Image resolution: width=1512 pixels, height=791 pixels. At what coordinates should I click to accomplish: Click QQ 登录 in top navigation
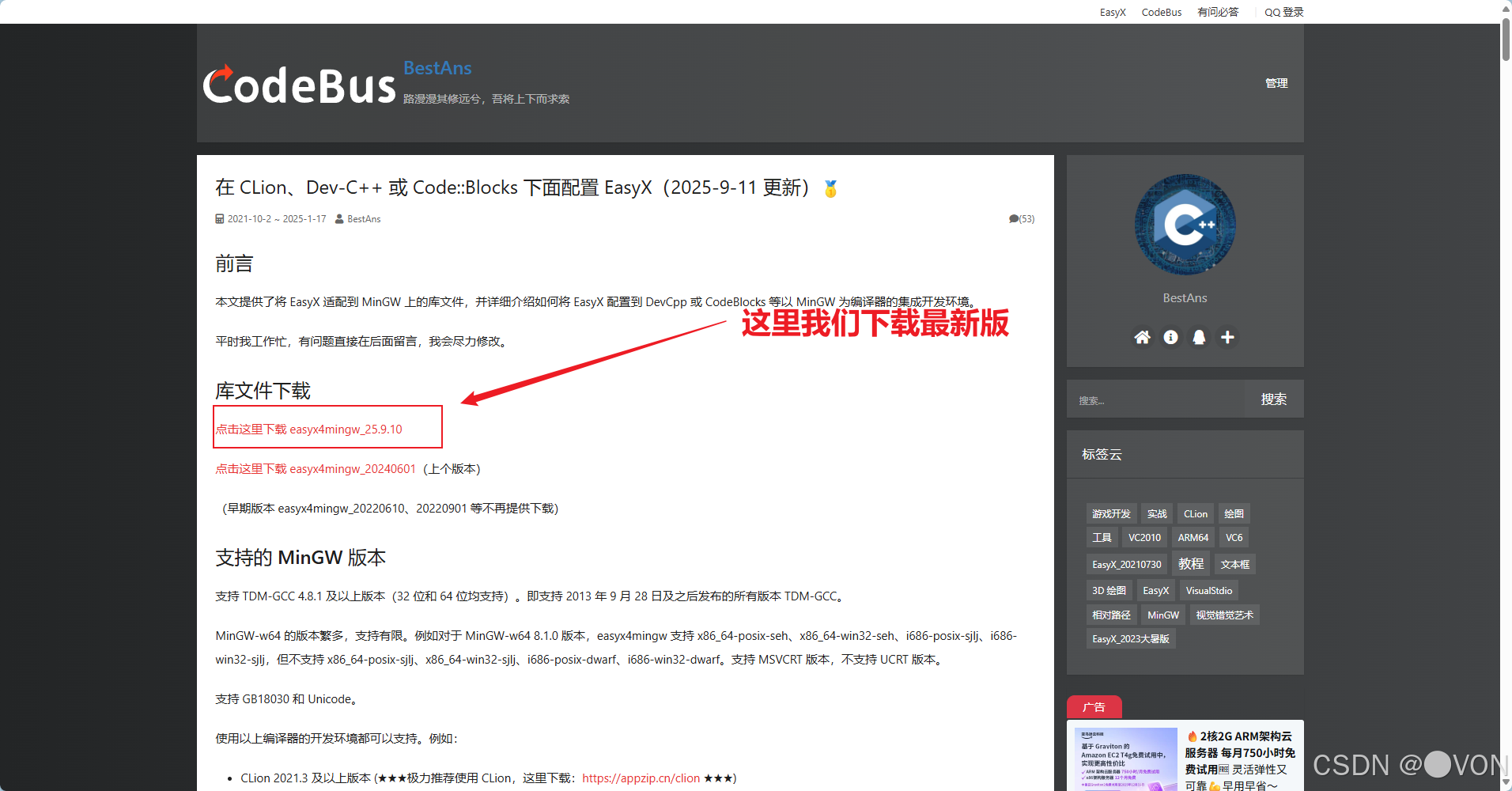[1284, 12]
